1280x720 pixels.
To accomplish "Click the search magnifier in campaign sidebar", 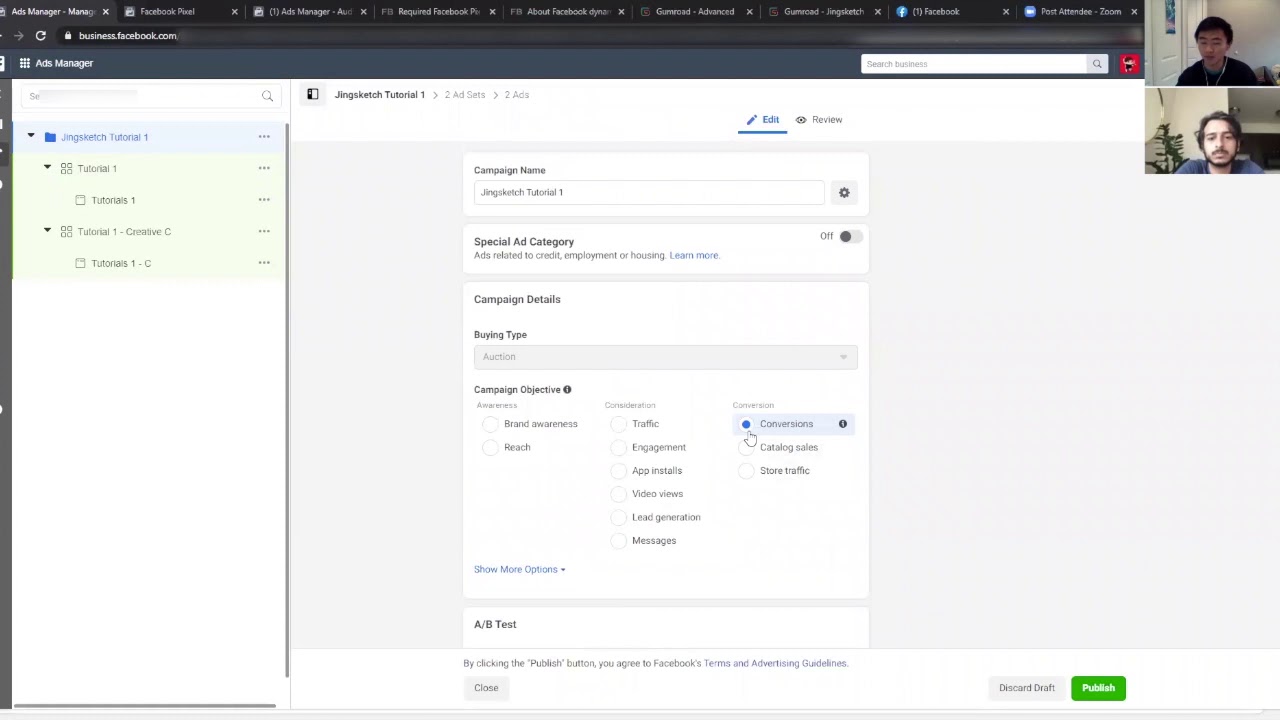I will click(x=267, y=96).
